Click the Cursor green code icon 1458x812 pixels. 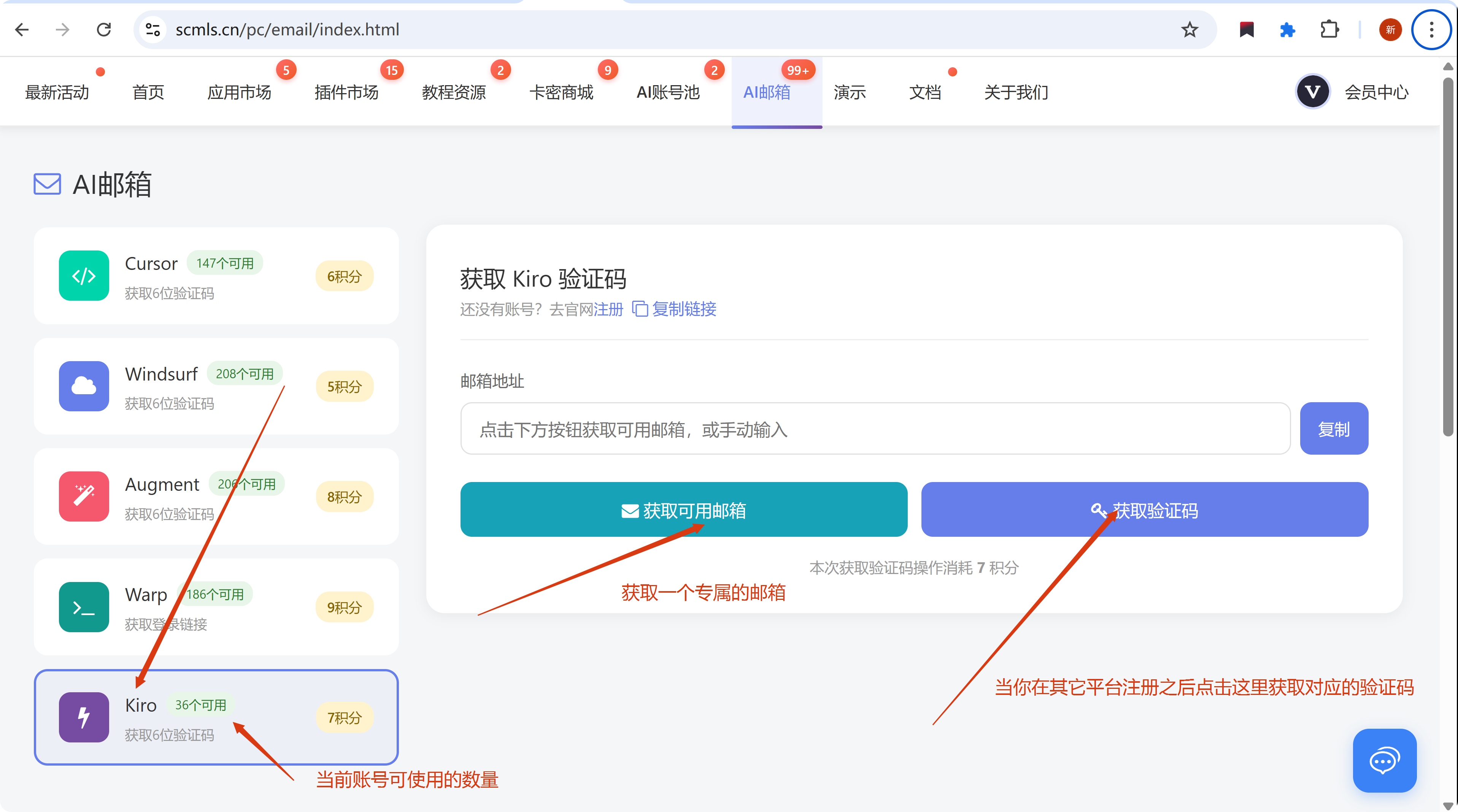tap(84, 276)
